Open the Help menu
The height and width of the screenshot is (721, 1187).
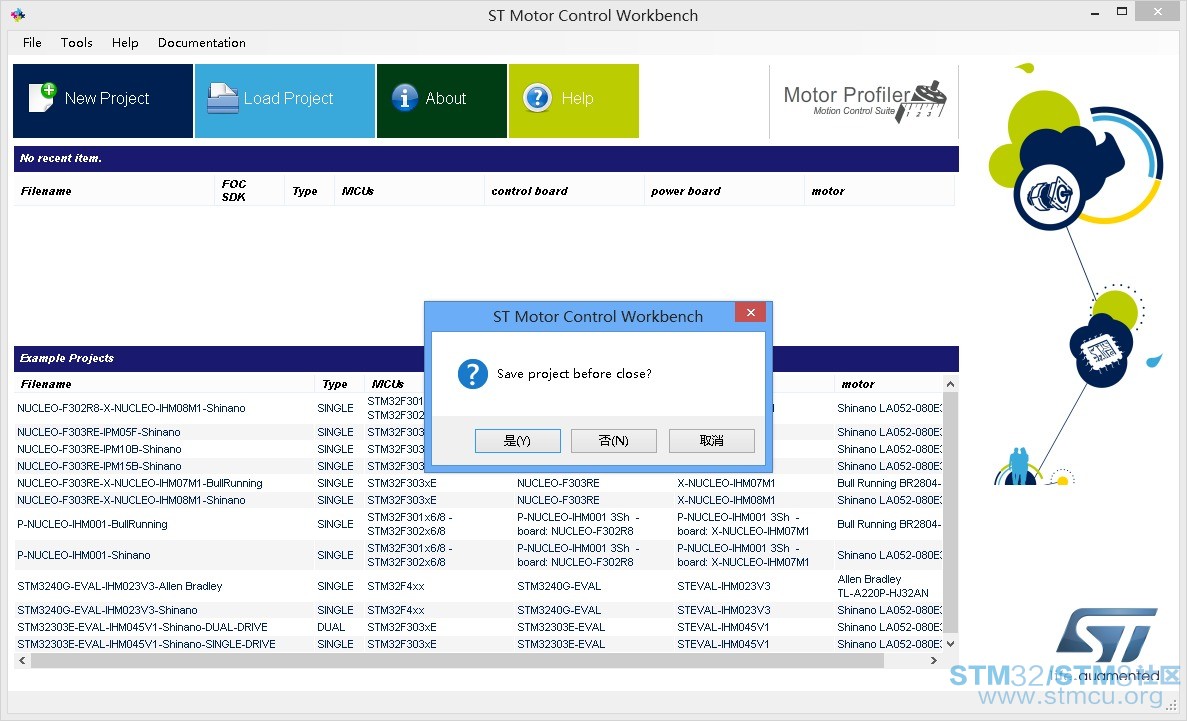point(125,42)
